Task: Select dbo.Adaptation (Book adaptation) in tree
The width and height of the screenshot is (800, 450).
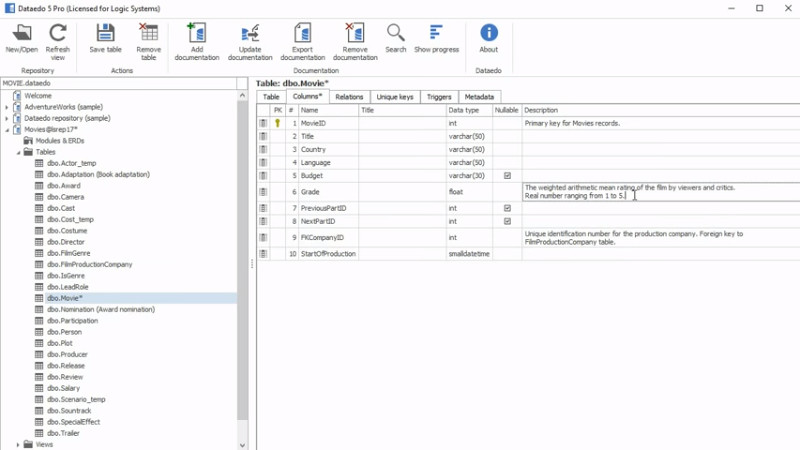Action: pyautogui.click(x=98, y=174)
